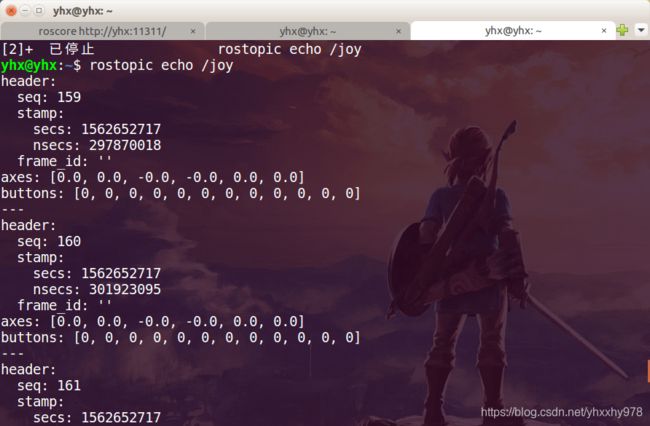Click the window title yhx@yhx: ~
The width and height of the screenshot is (650, 426).
click(x=82, y=11)
